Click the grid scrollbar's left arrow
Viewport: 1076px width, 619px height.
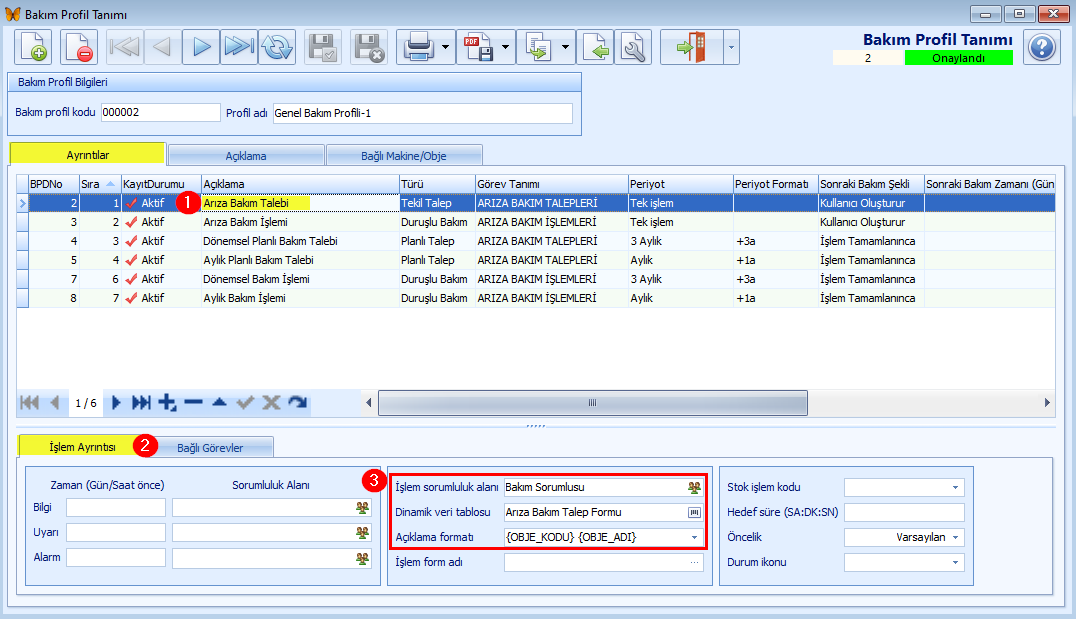[x=369, y=403]
